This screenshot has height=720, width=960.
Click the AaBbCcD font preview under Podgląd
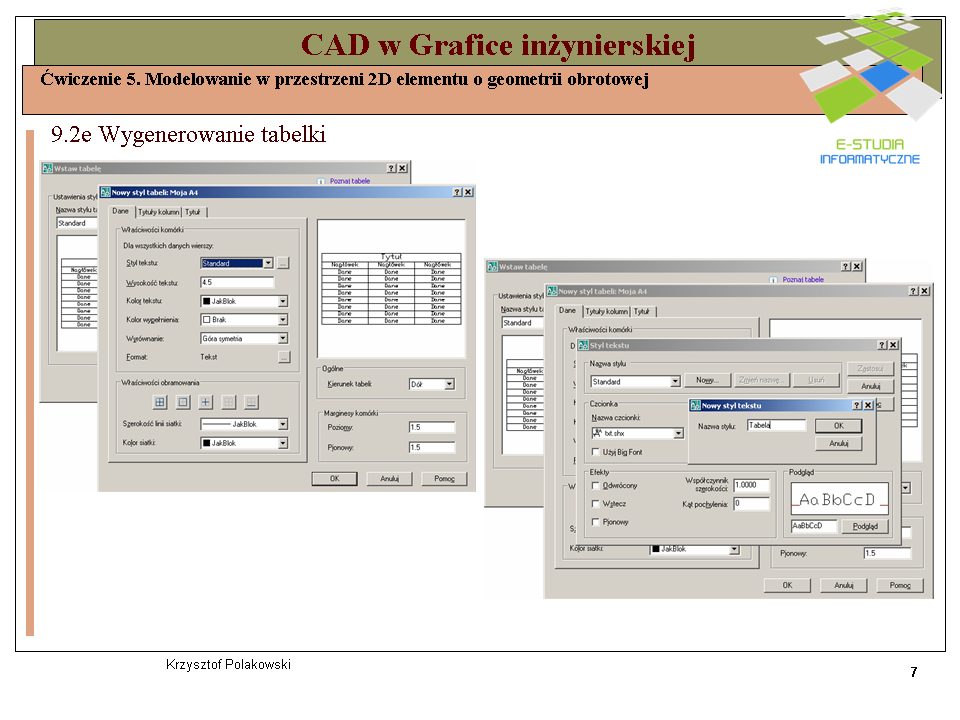[839, 500]
